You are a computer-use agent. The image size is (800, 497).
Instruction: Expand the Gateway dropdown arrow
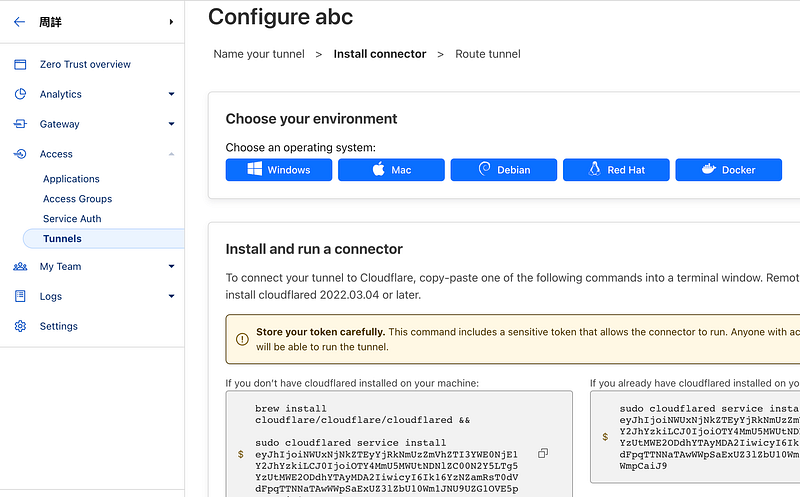(x=171, y=124)
